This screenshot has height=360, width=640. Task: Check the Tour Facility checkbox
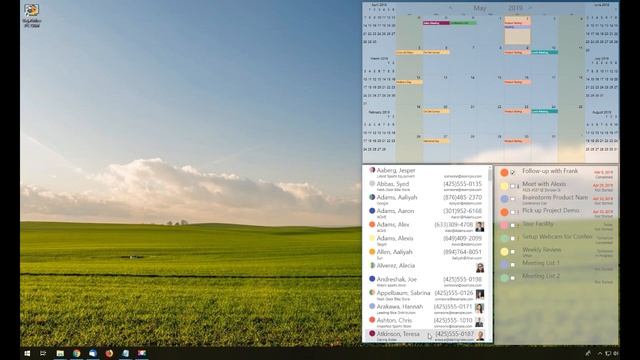coord(513,225)
